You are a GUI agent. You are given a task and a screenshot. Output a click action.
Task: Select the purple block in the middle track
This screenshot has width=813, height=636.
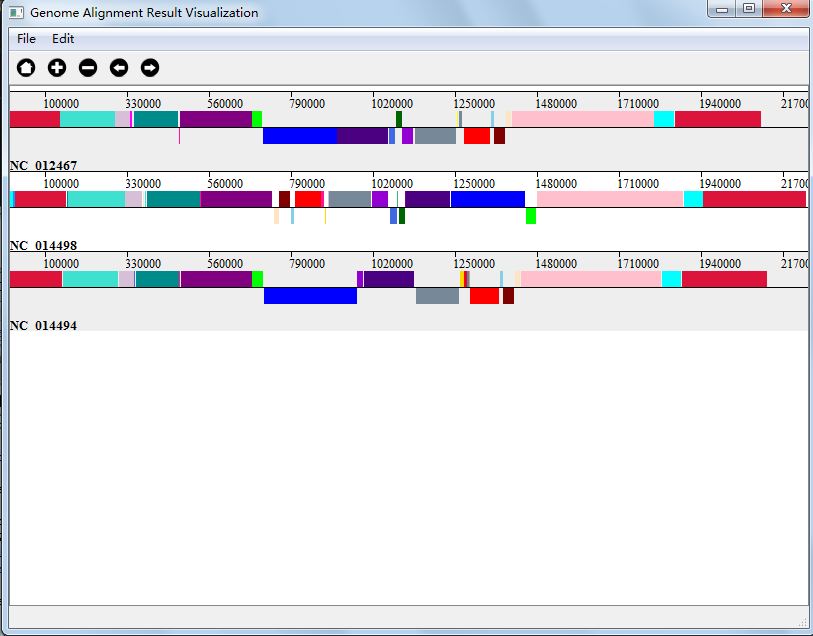click(236, 199)
